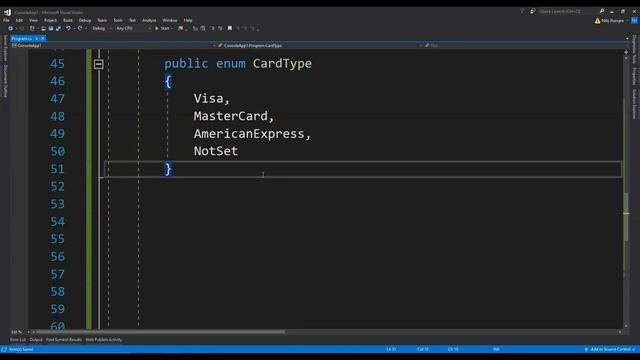Open the Output tab
This screenshot has width=640, height=360.
(x=36, y=340)
